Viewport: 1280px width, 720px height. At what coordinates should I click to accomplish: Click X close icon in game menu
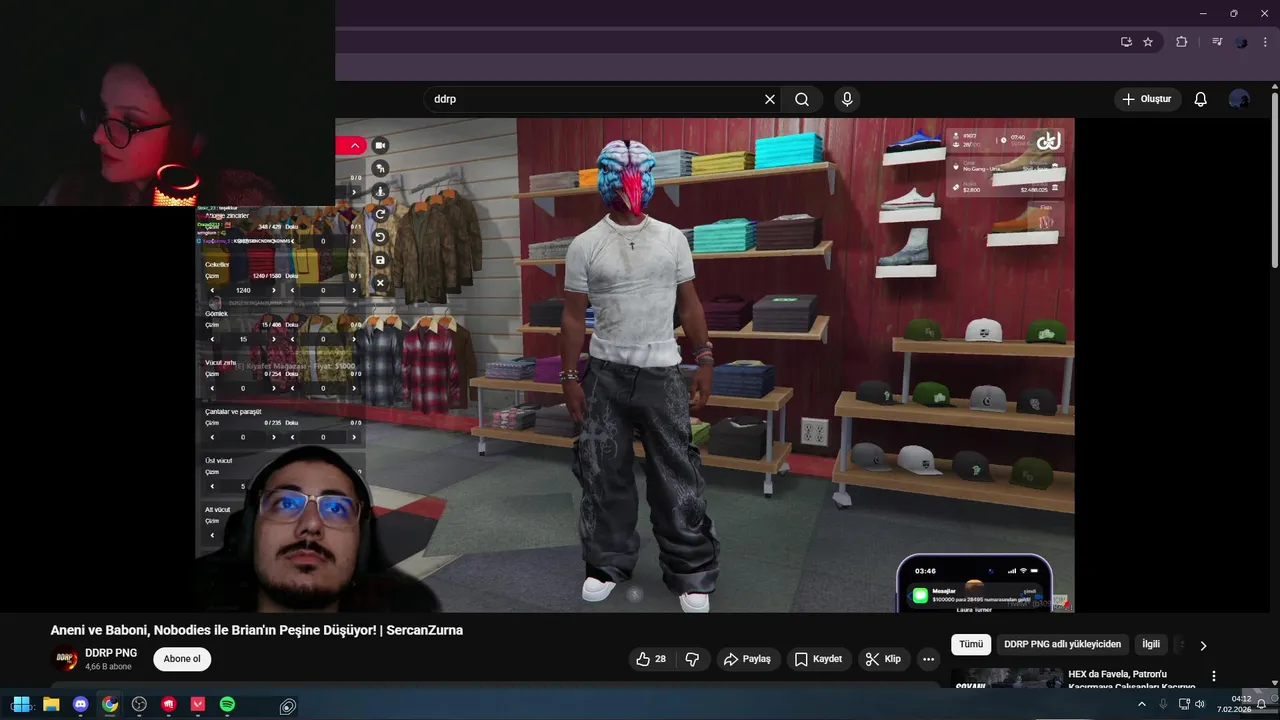click(380, 283)
